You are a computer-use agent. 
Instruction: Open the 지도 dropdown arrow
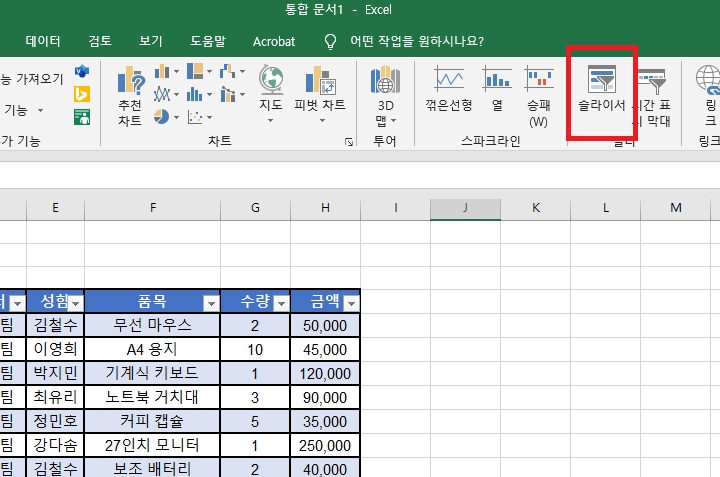click(x=270, y=121)
